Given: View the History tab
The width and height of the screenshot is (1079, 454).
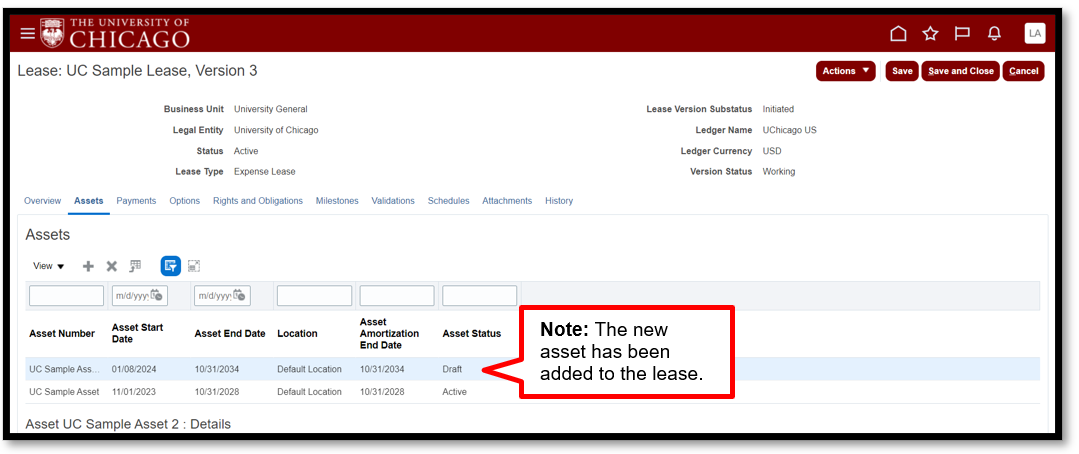Looking at the screenshot, I should [x=559, y=201].
